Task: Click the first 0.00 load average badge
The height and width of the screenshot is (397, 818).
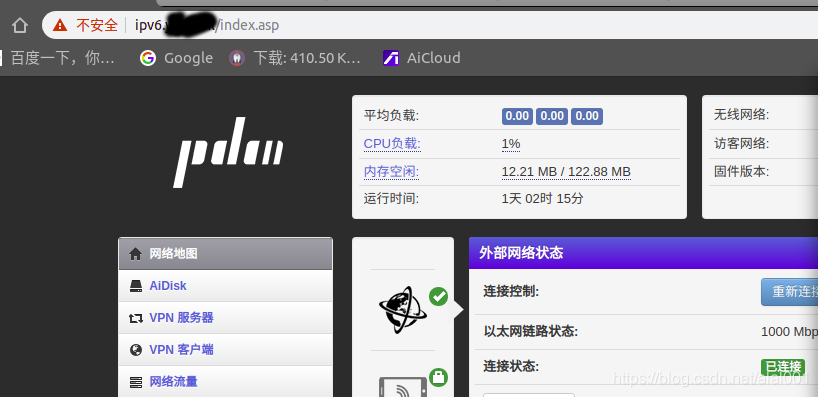Action: pyautogui.click(x=517, y=116)
